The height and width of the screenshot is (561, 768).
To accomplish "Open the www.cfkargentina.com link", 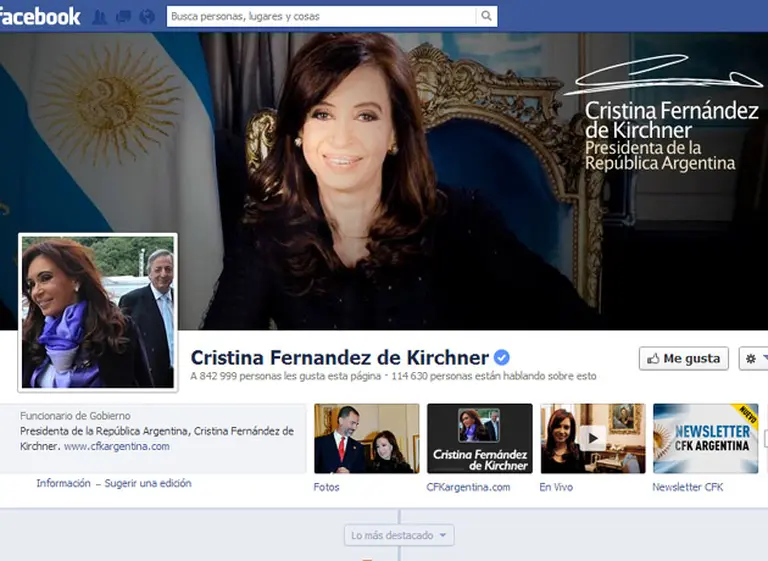I will point(117,446).
